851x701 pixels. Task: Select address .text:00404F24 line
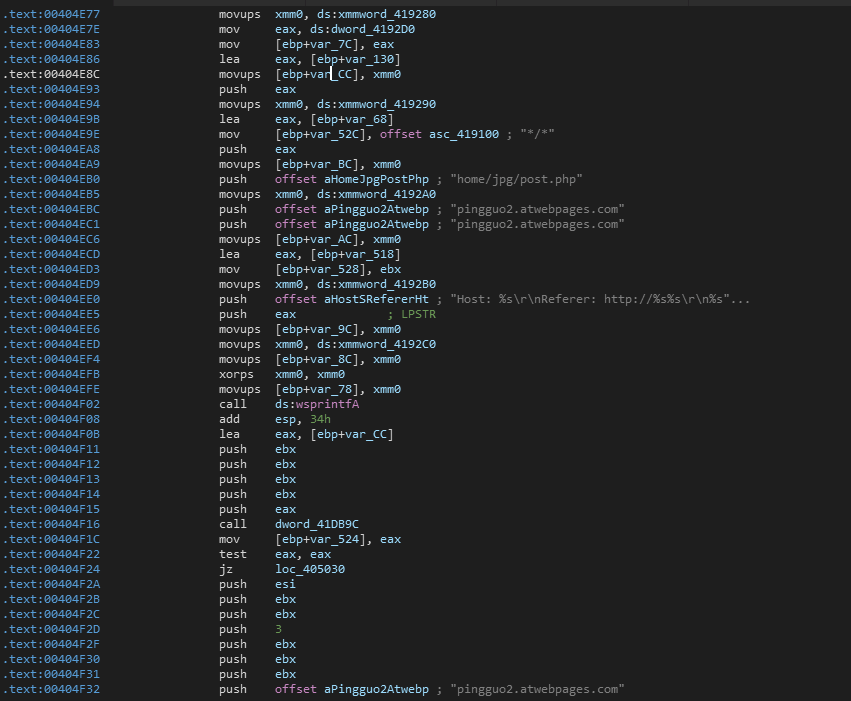[52, 570]
